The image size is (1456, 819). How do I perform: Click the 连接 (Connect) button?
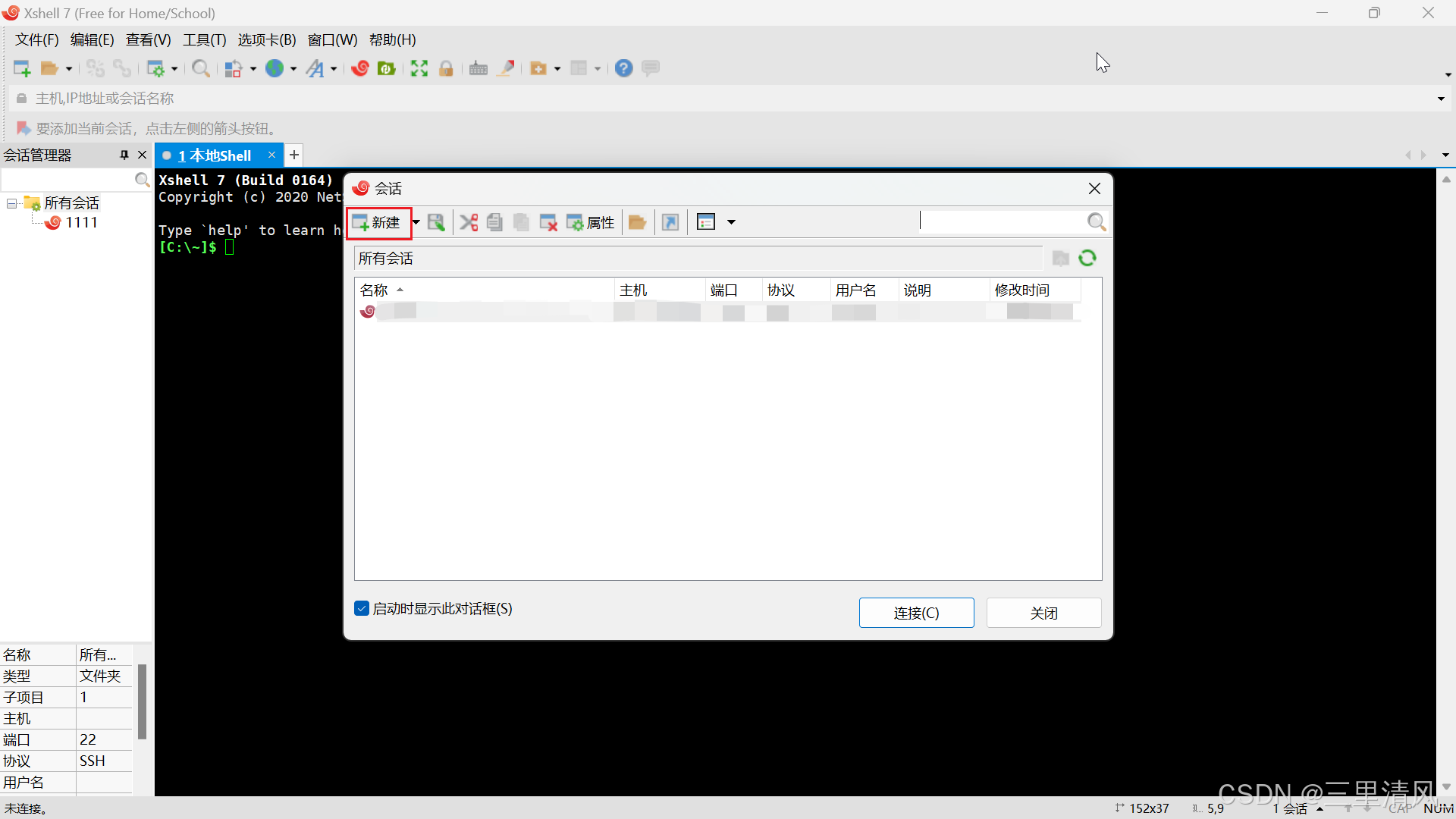click(916, 612)
